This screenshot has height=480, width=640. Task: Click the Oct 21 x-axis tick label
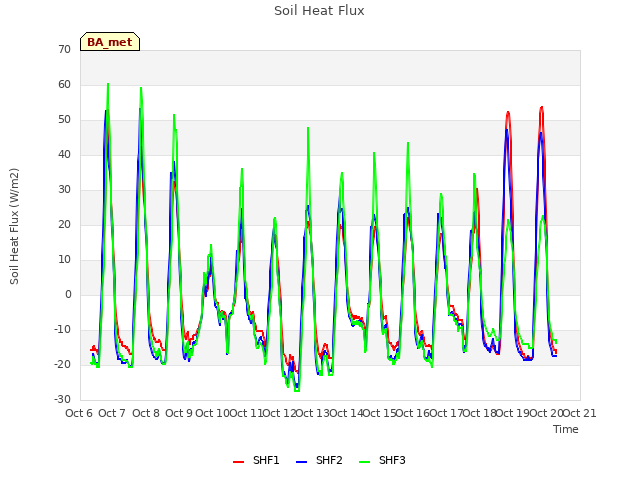coord(580,413)
